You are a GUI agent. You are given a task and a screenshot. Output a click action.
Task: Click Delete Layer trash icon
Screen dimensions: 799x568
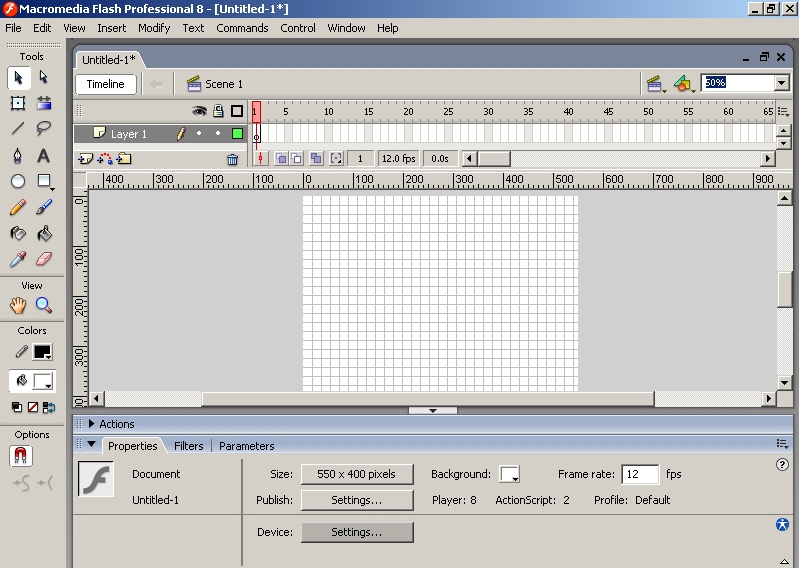pos(232,159)
